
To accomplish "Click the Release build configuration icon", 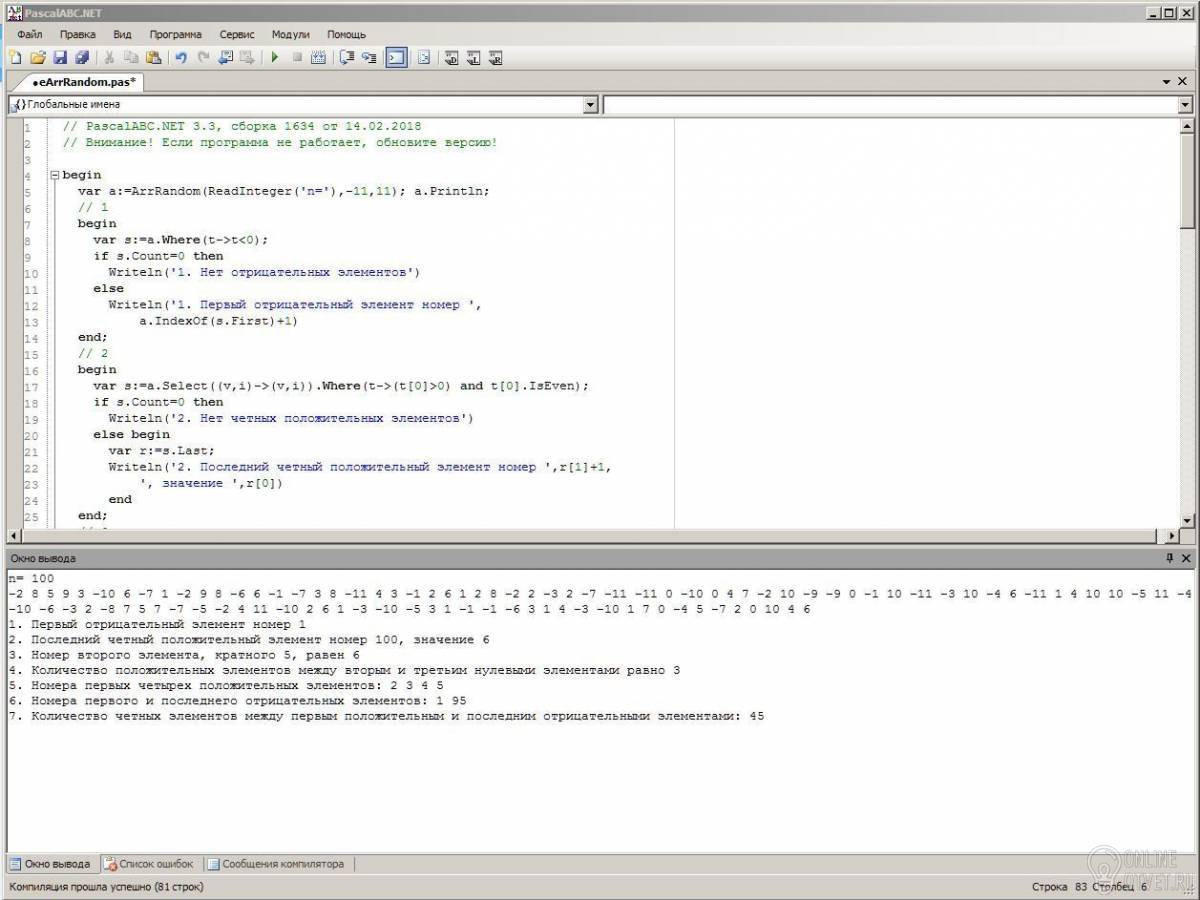I will click(x=495, y=58).
